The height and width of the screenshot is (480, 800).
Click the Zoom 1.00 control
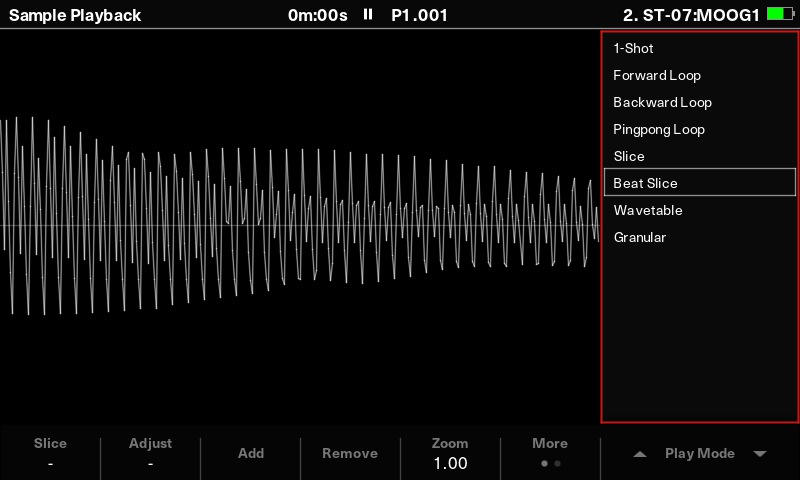tap(450, 453)
